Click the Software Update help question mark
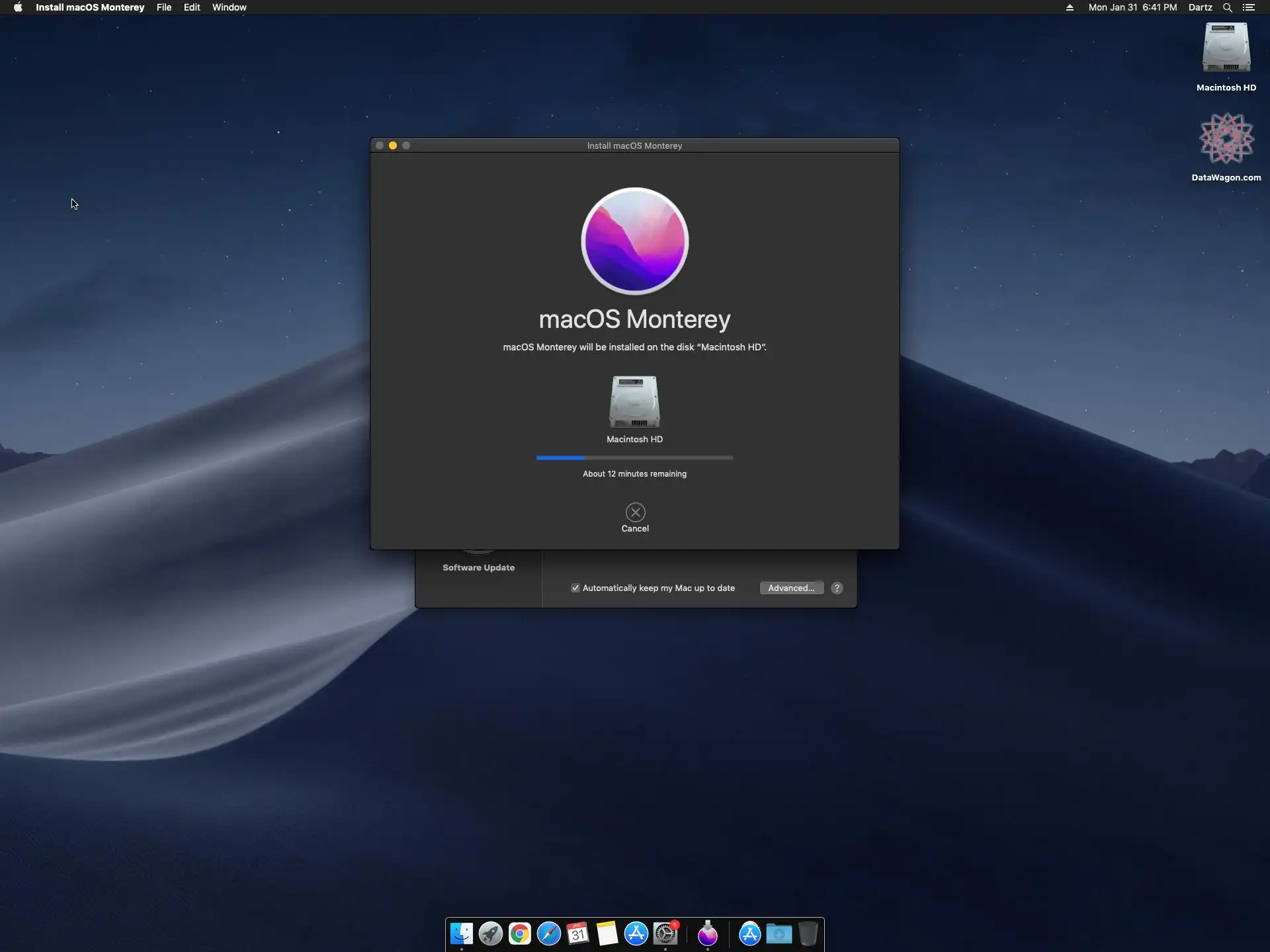1270x952 pixels. (837, 588)
